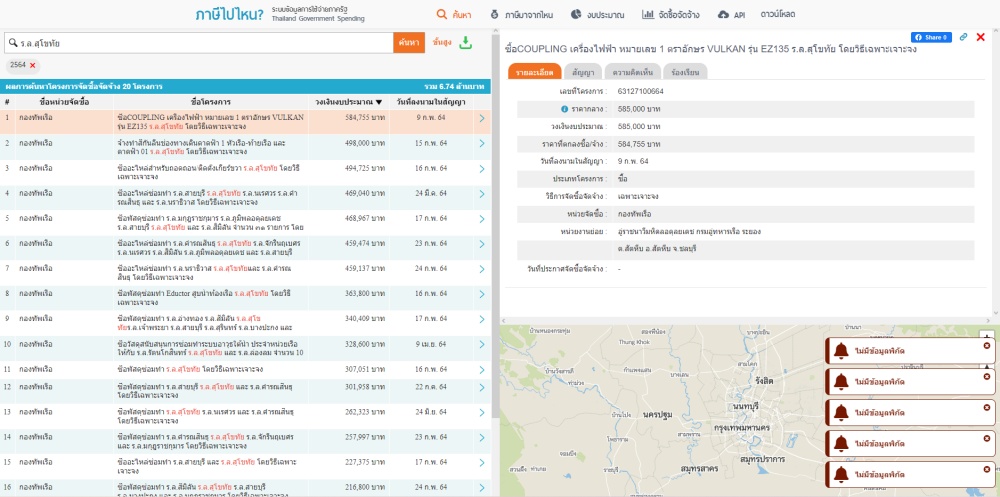This screenshot has height=497, width=1000.
Task: Click the green download results icon
Action: coord(466,42)
